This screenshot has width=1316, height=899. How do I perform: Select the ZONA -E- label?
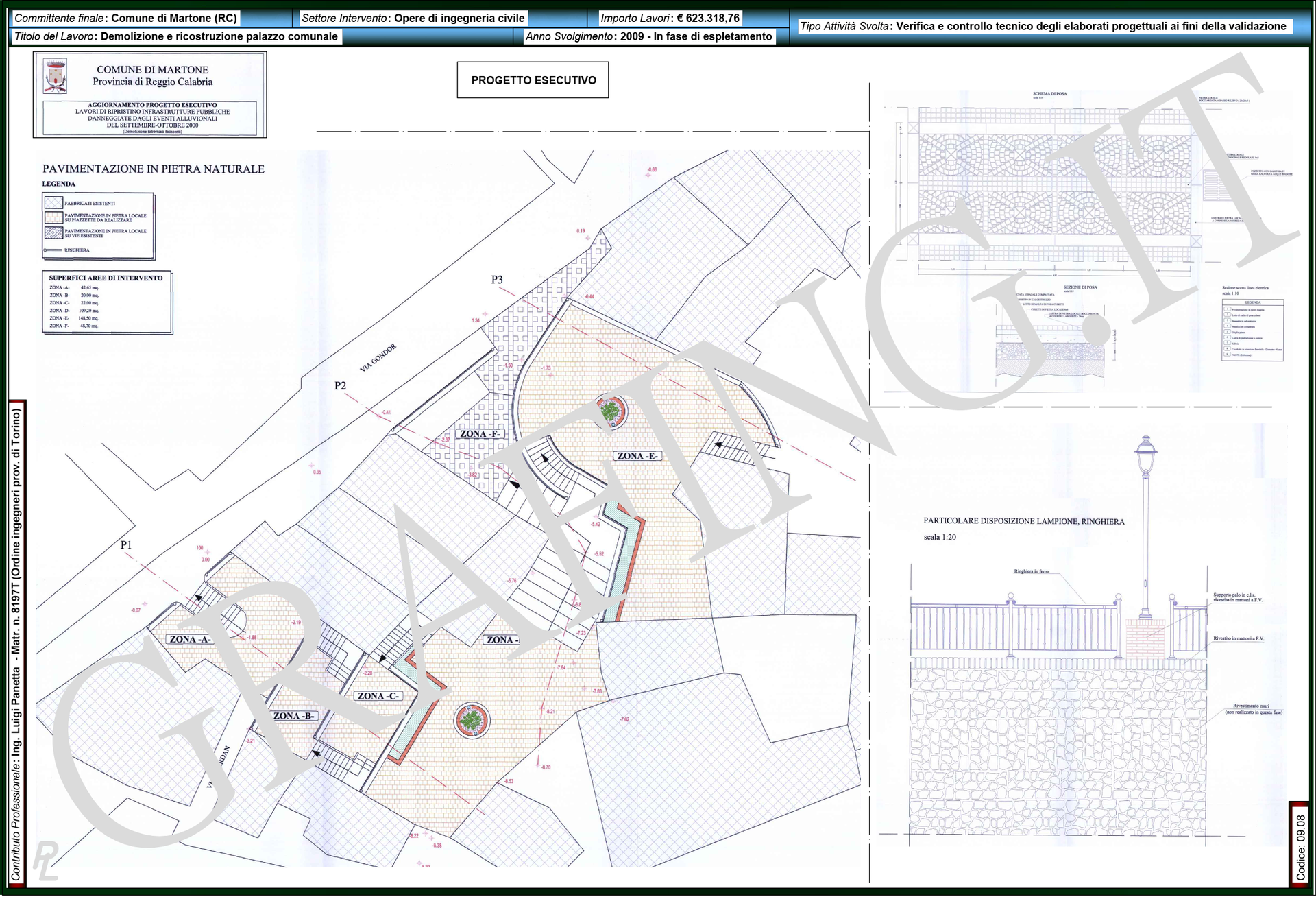coord(637,457)
